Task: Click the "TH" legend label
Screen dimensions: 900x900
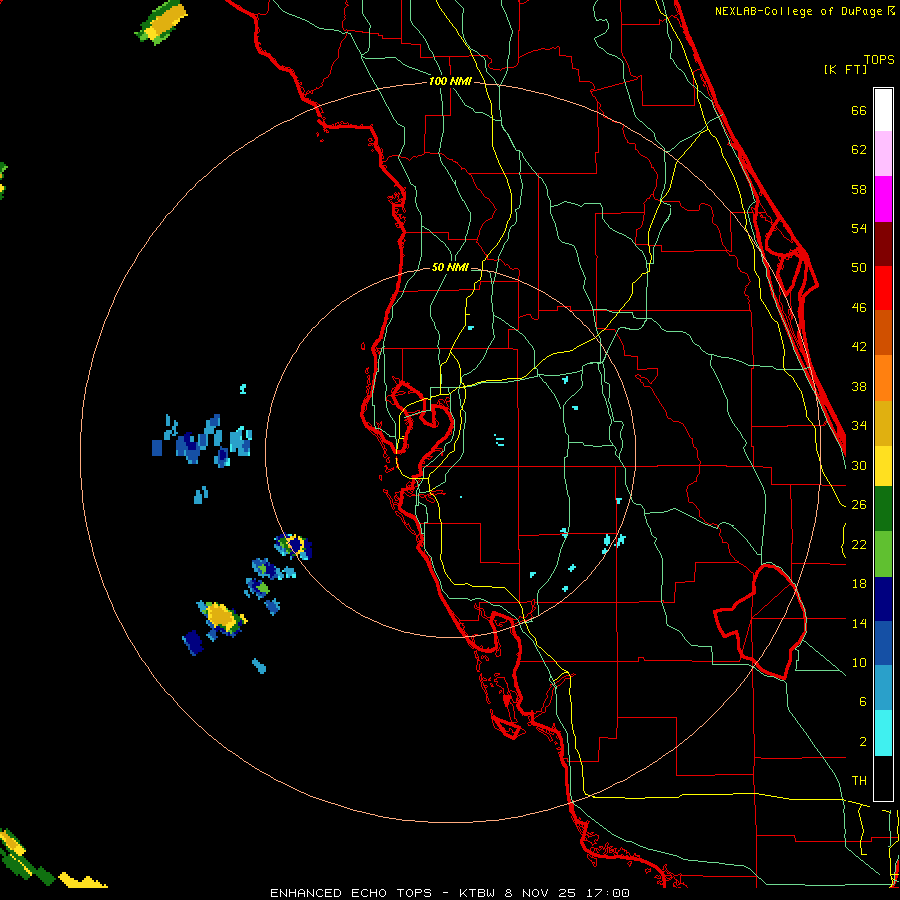Action: 859,781
